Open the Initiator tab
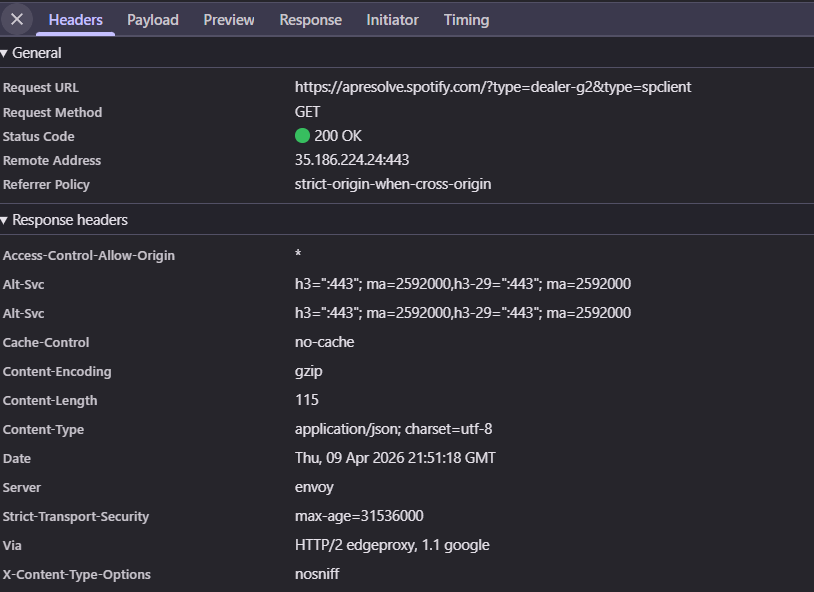This screenshot has width=814, height=592. point(392,19)
